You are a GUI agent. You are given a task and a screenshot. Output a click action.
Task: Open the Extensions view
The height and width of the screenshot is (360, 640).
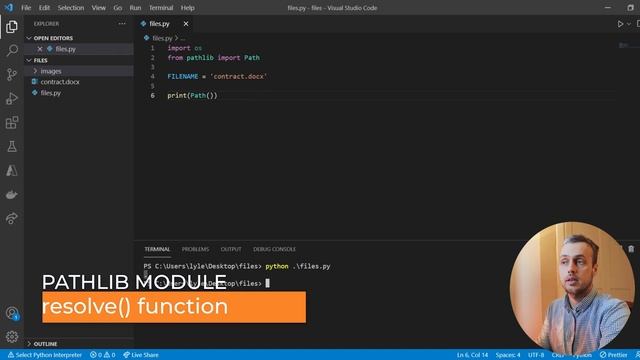pyautogui.click(x=12, y=122)
